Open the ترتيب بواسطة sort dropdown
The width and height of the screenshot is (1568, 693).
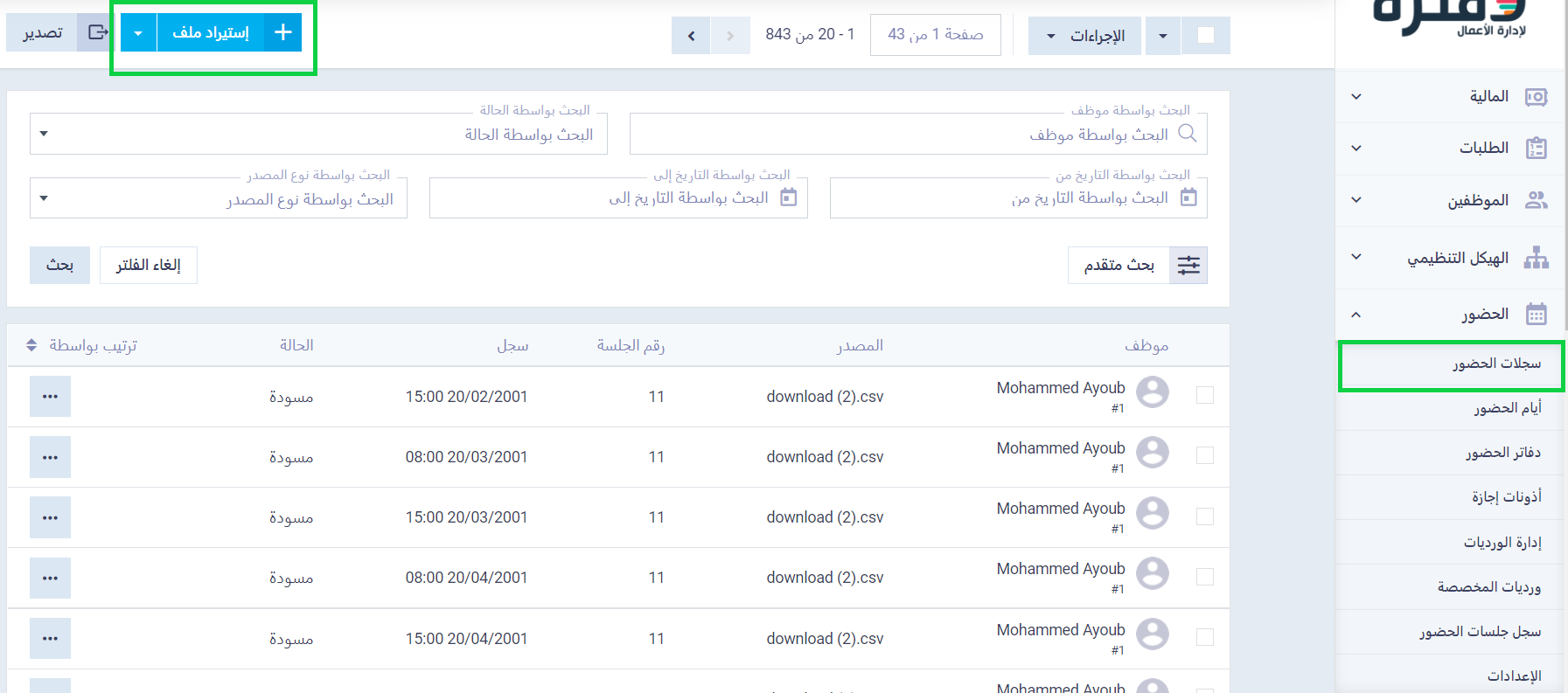click(81, 345)
